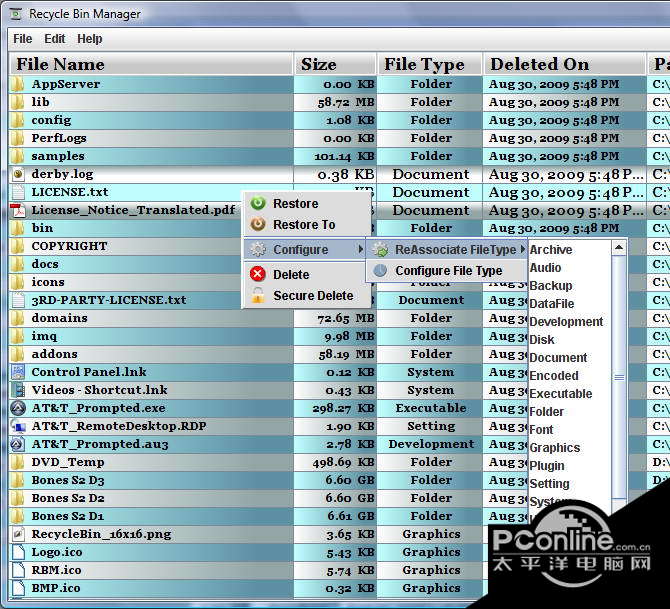Click the red Delete X icon
The height and width of the screenshot is (609, 670).
tap(258, 274)
